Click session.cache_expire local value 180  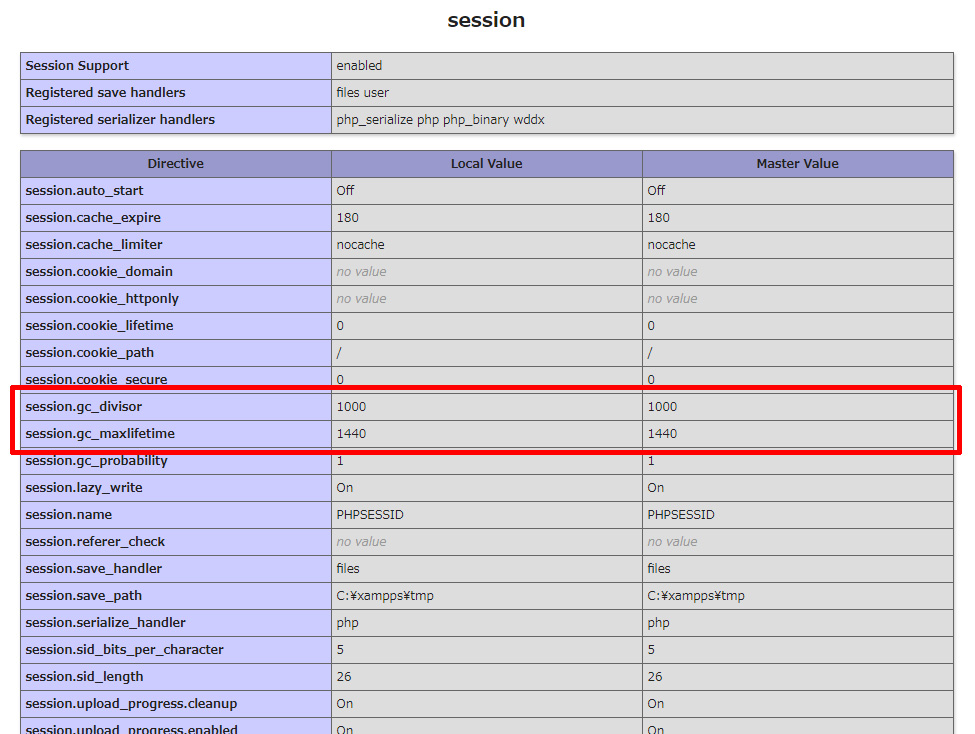(x=348, y=218)
